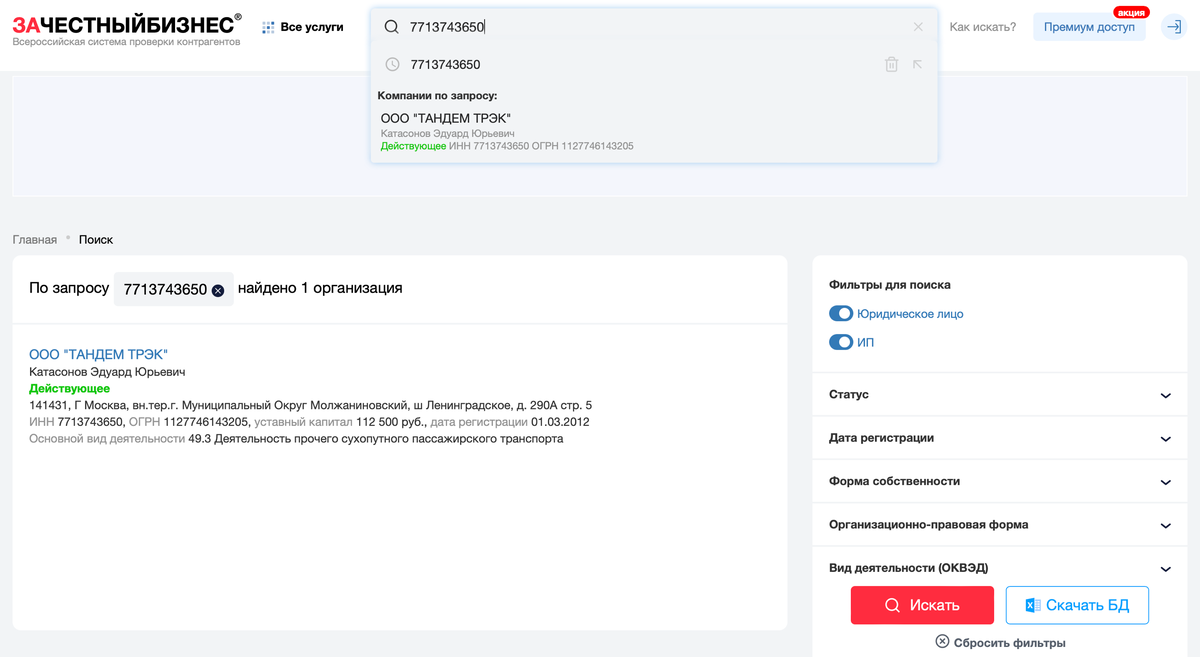Click Катасонов Эдуард Юрьевич in result card
Viewport: 1200px width, 657px height.
(x=107, y=372)
